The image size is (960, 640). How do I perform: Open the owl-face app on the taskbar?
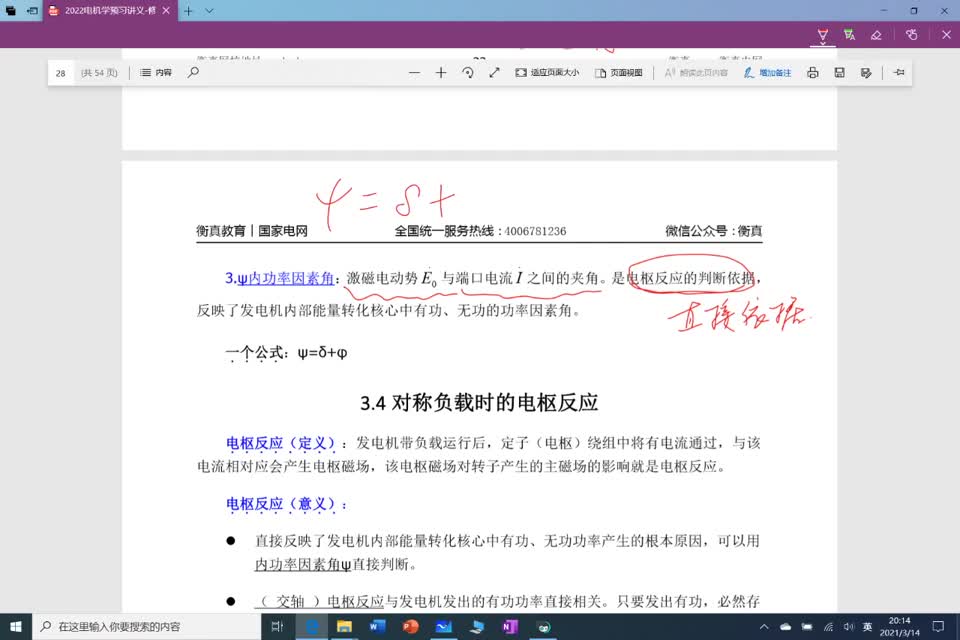click(543, 627)
